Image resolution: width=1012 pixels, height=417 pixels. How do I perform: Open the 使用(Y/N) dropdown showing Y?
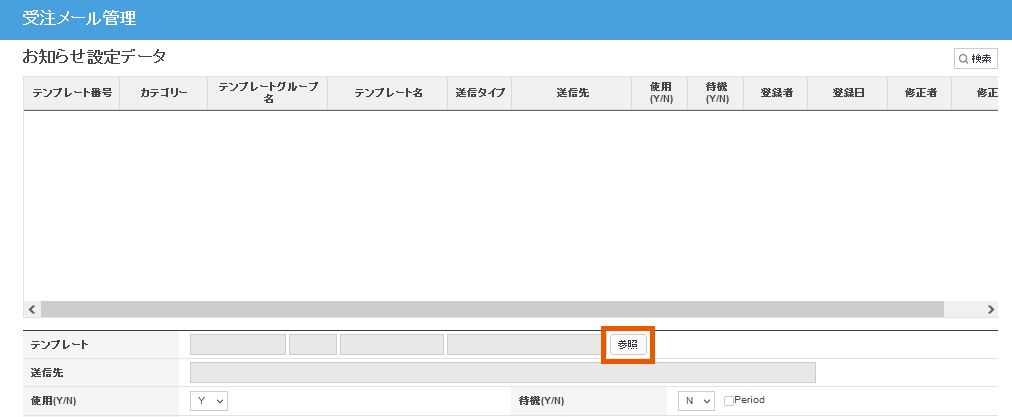pos(209,401)
